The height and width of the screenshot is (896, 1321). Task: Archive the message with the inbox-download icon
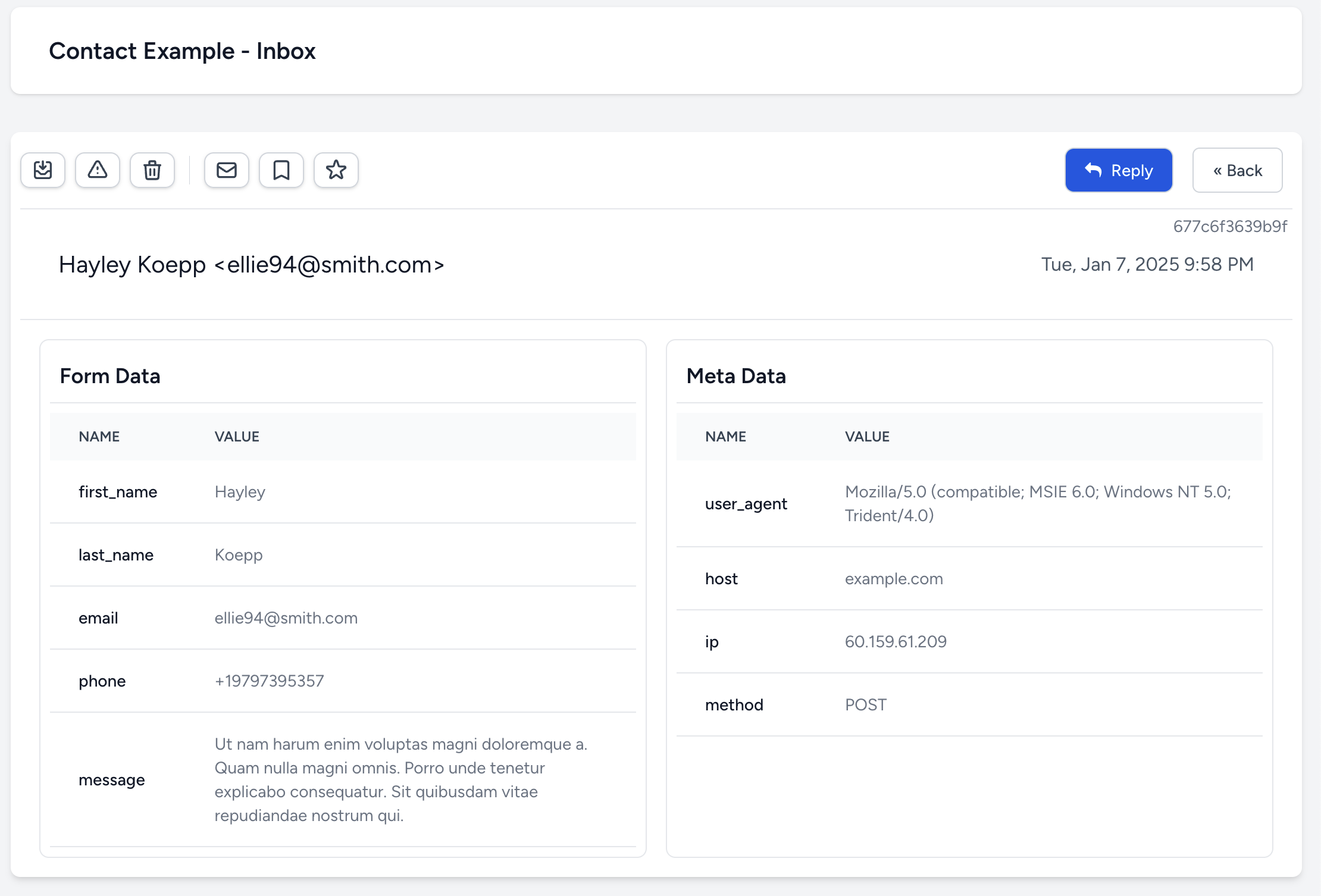pos(43,170)
